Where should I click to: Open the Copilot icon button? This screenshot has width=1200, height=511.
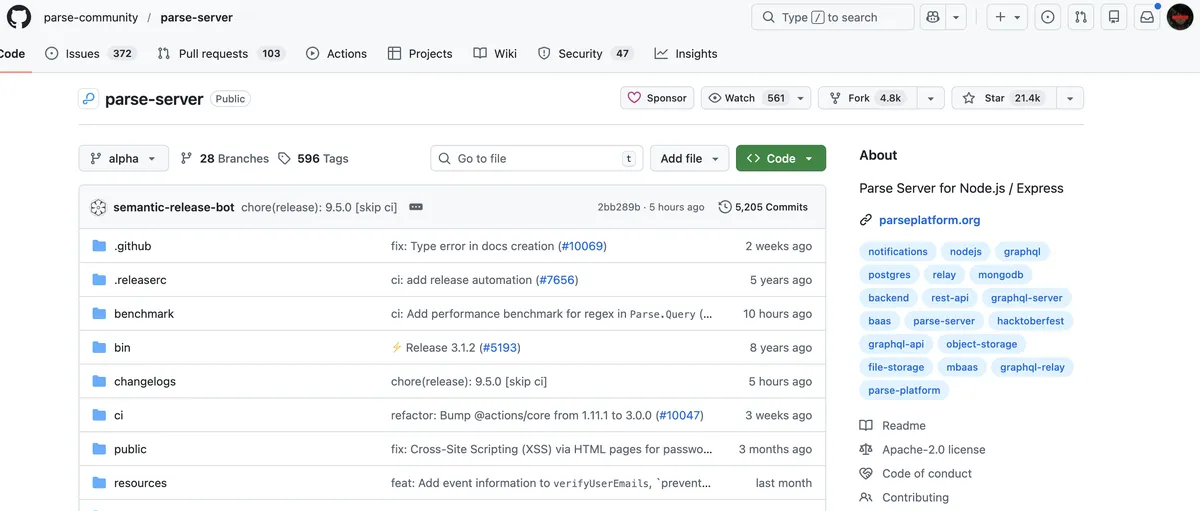click(931, 17)
